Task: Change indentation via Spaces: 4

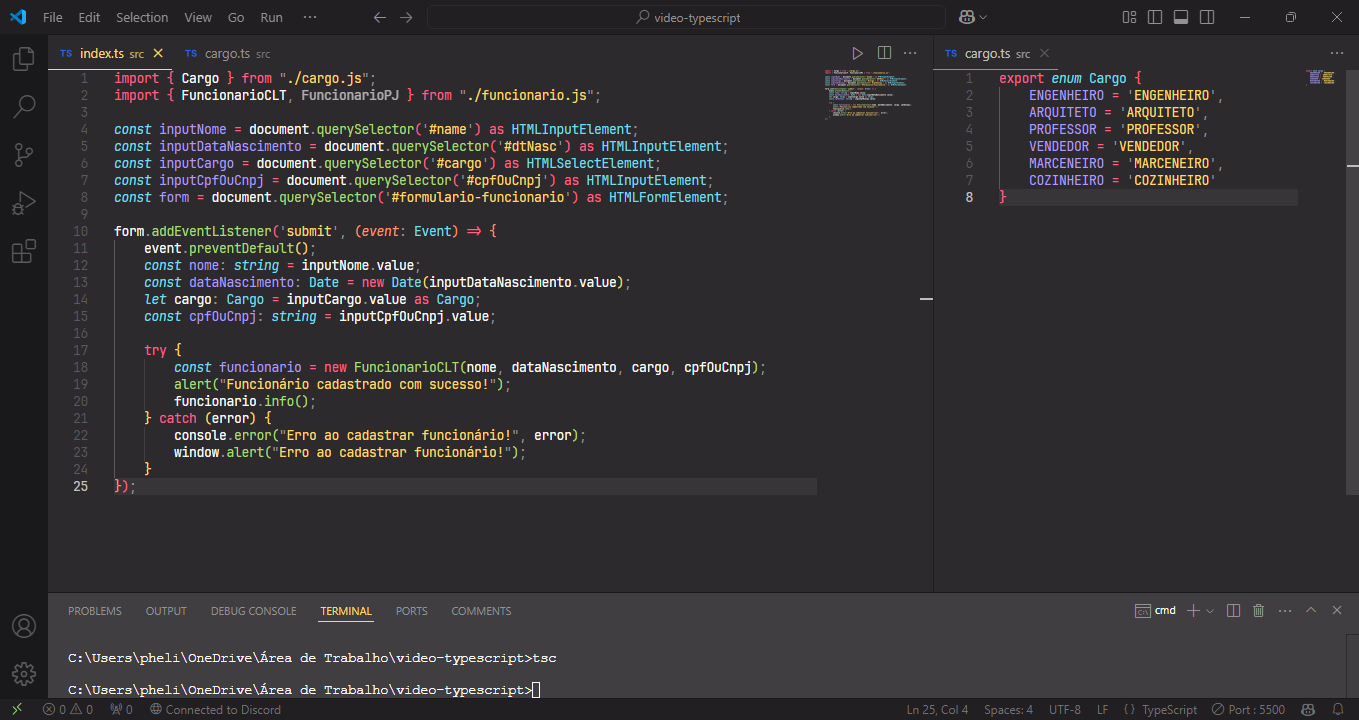Action: [x=1008, y=709]
